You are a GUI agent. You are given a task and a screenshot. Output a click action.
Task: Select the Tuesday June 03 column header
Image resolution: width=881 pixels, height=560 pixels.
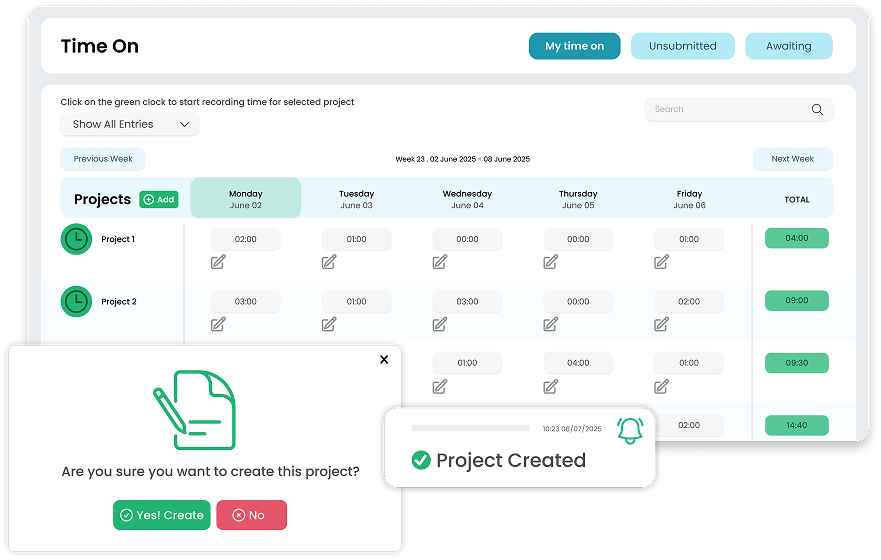[x=356, y=199]
